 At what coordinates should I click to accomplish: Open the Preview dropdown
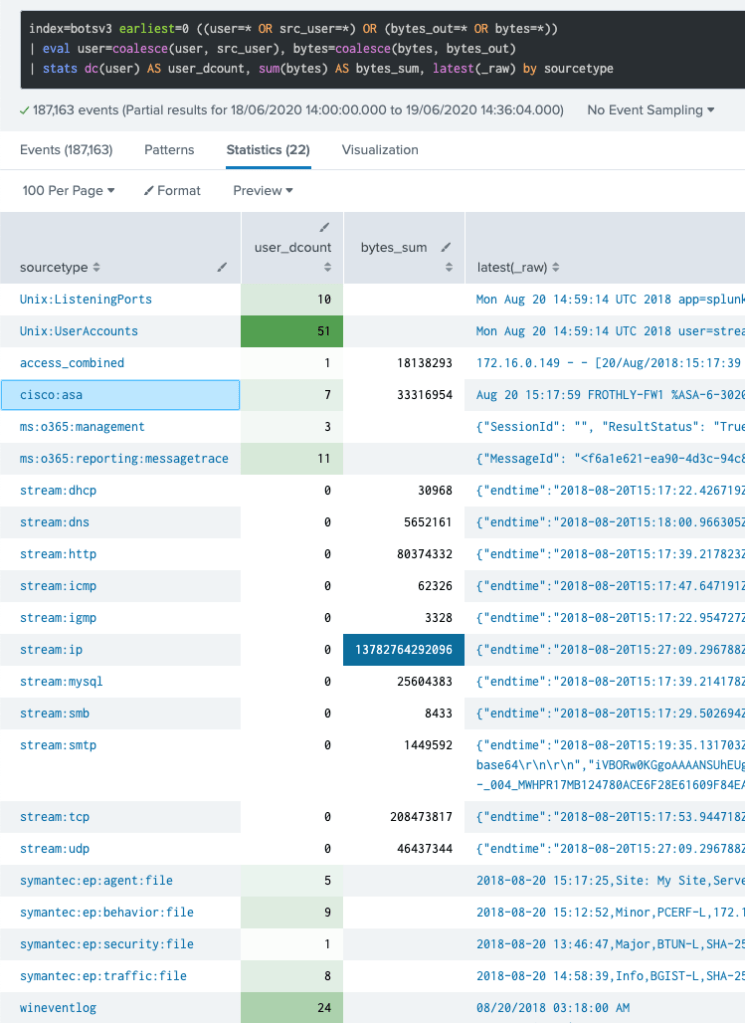point(263,190)
